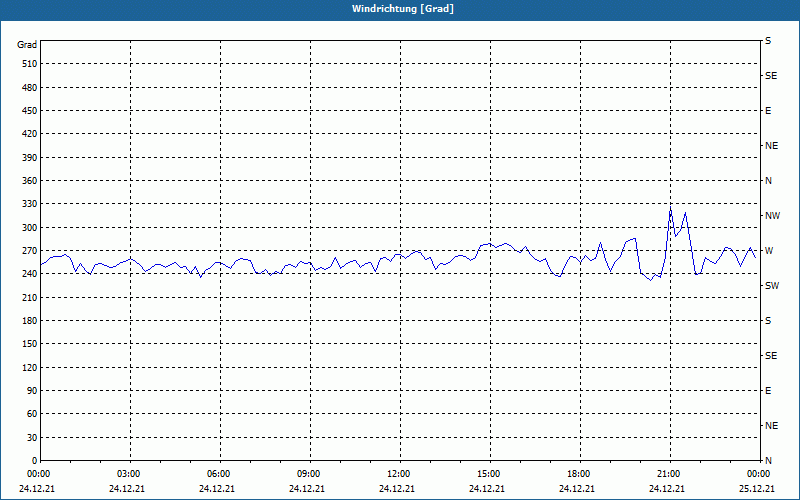This screenshot has width=800, height=500.
Task: Click the 0 y-axis label
Action: click(35, 461)
